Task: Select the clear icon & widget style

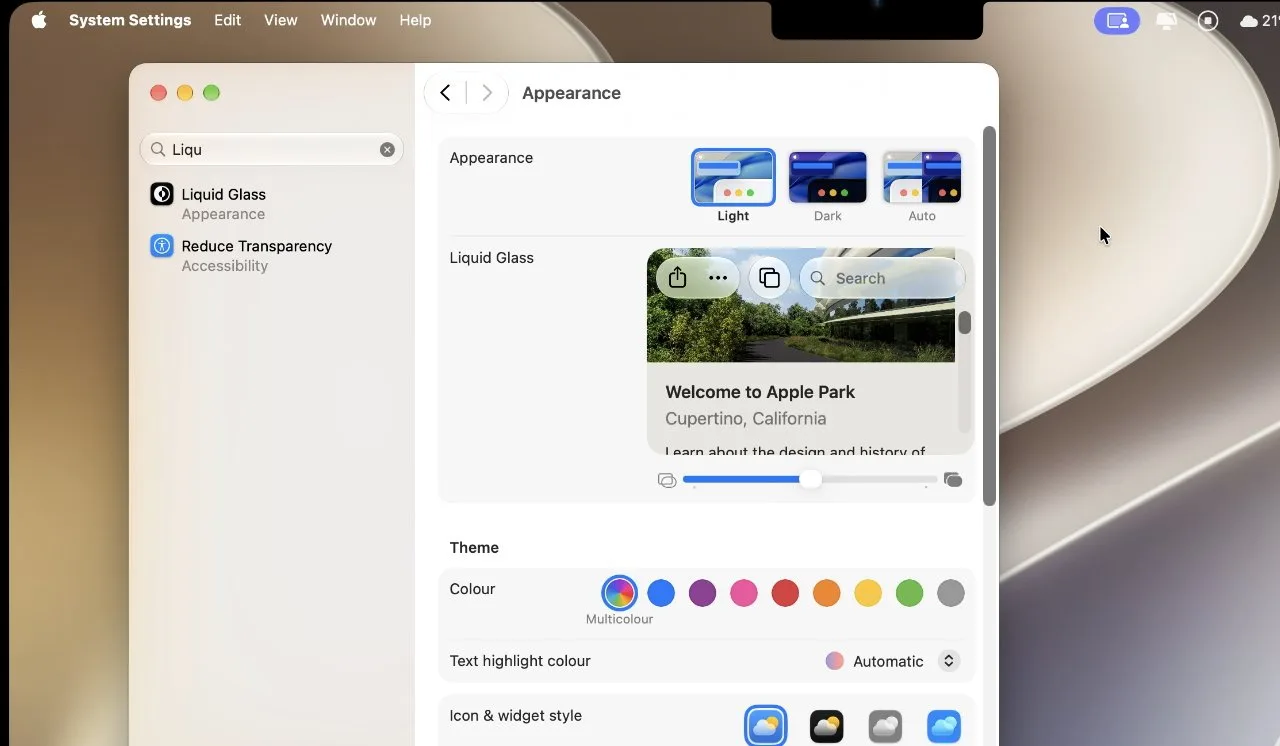Action: 885,726
